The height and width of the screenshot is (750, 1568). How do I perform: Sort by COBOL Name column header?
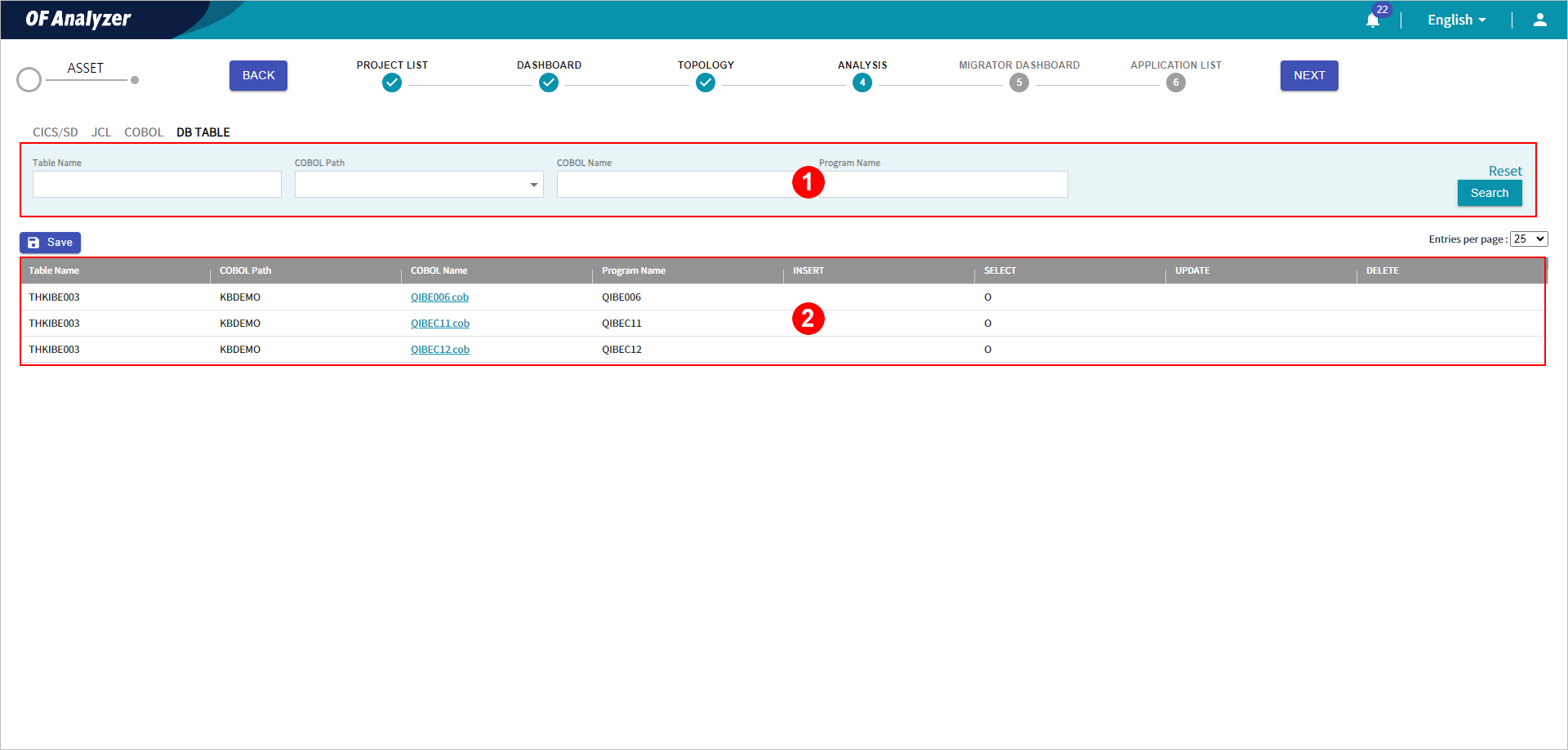click(x=439, y=270)
